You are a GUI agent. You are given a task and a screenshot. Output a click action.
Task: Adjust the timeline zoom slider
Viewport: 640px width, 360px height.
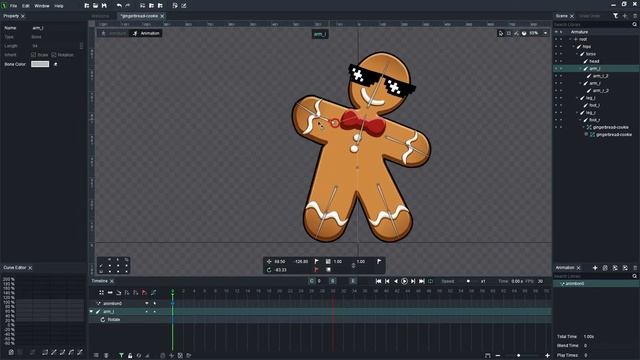[x=518, y=356]
